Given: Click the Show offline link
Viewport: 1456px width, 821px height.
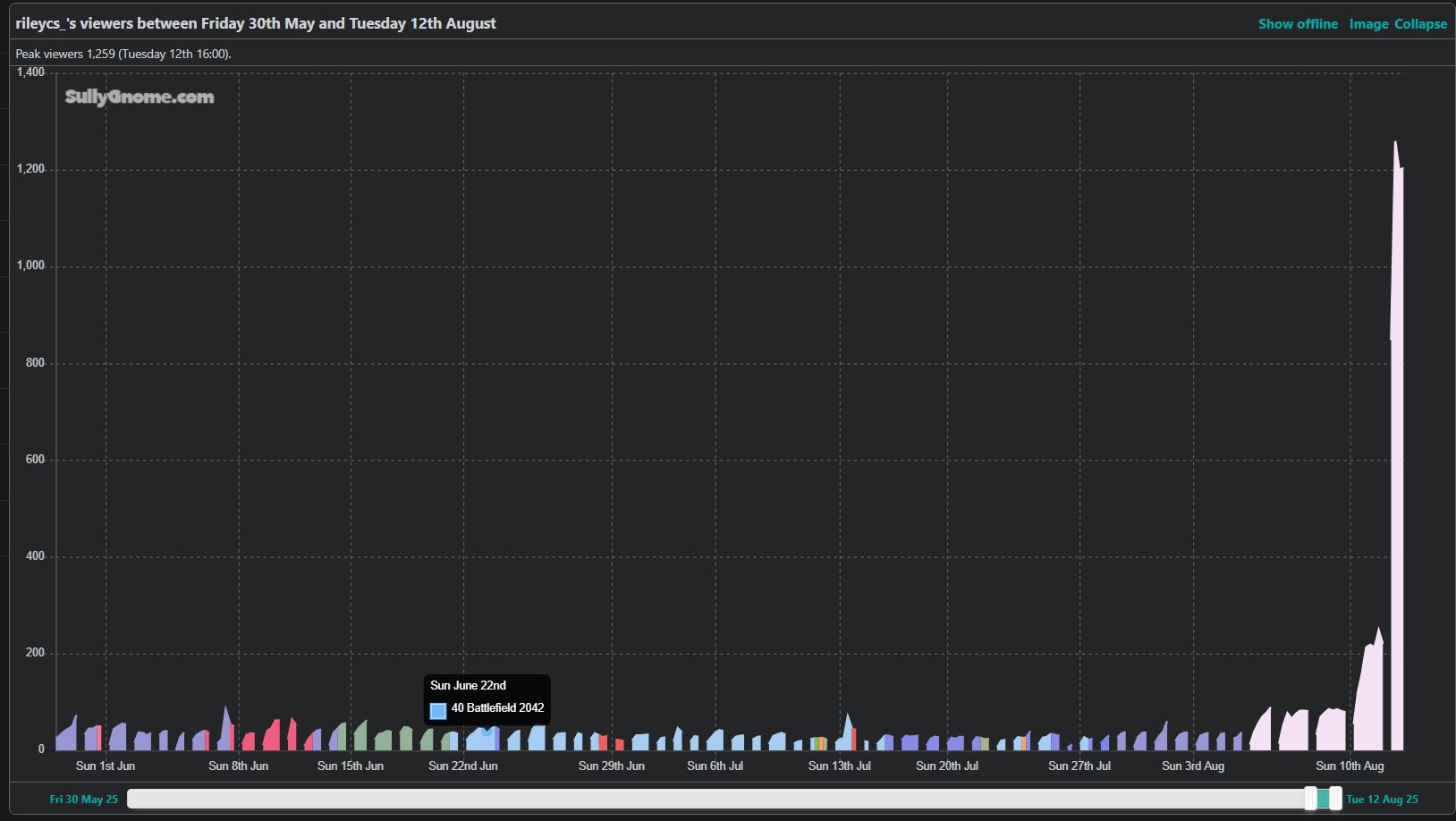Looking at the screenshot, I should (x=1298, y=24).
